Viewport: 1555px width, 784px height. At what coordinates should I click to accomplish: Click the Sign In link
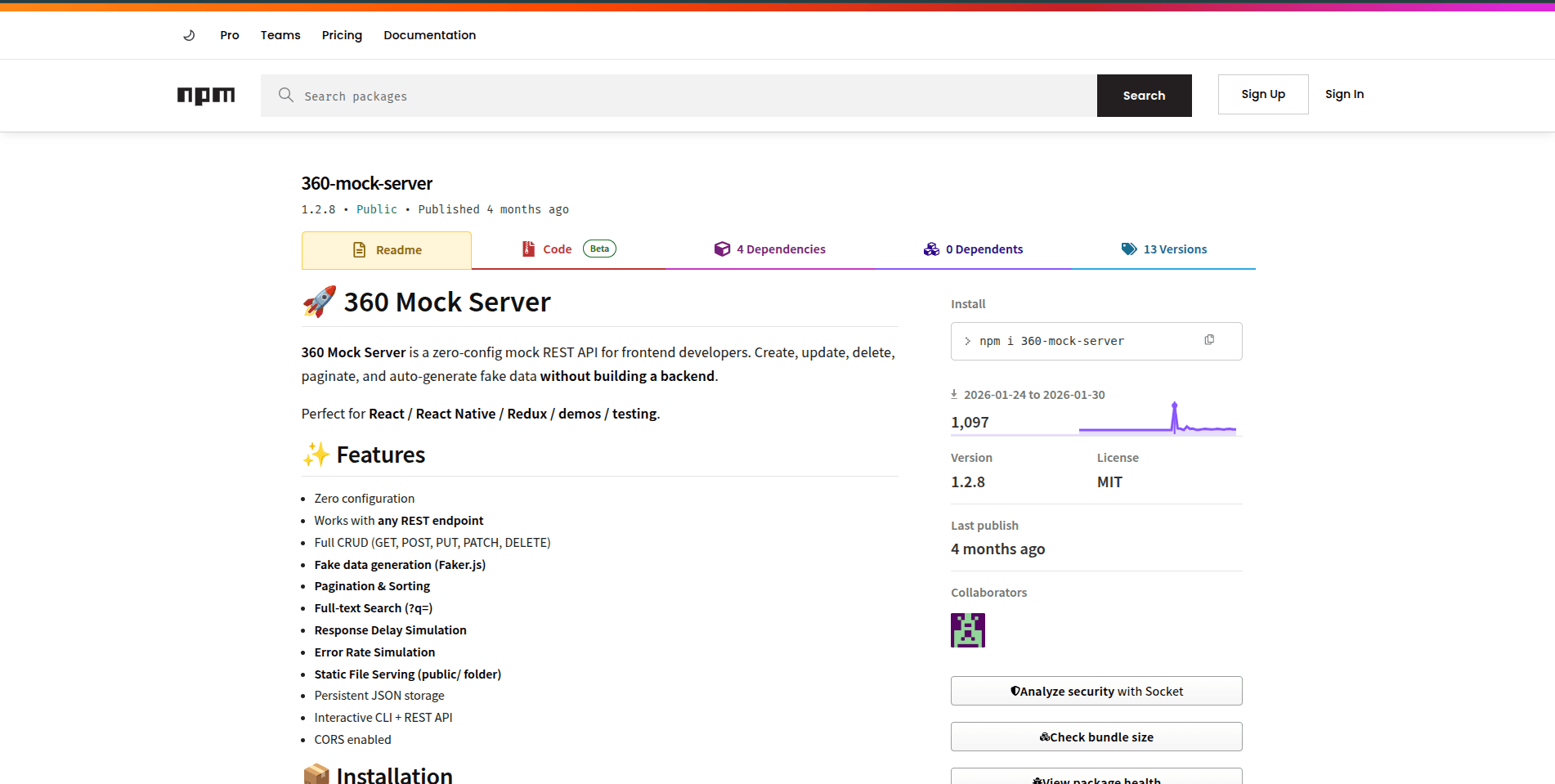pos(1344,94)
